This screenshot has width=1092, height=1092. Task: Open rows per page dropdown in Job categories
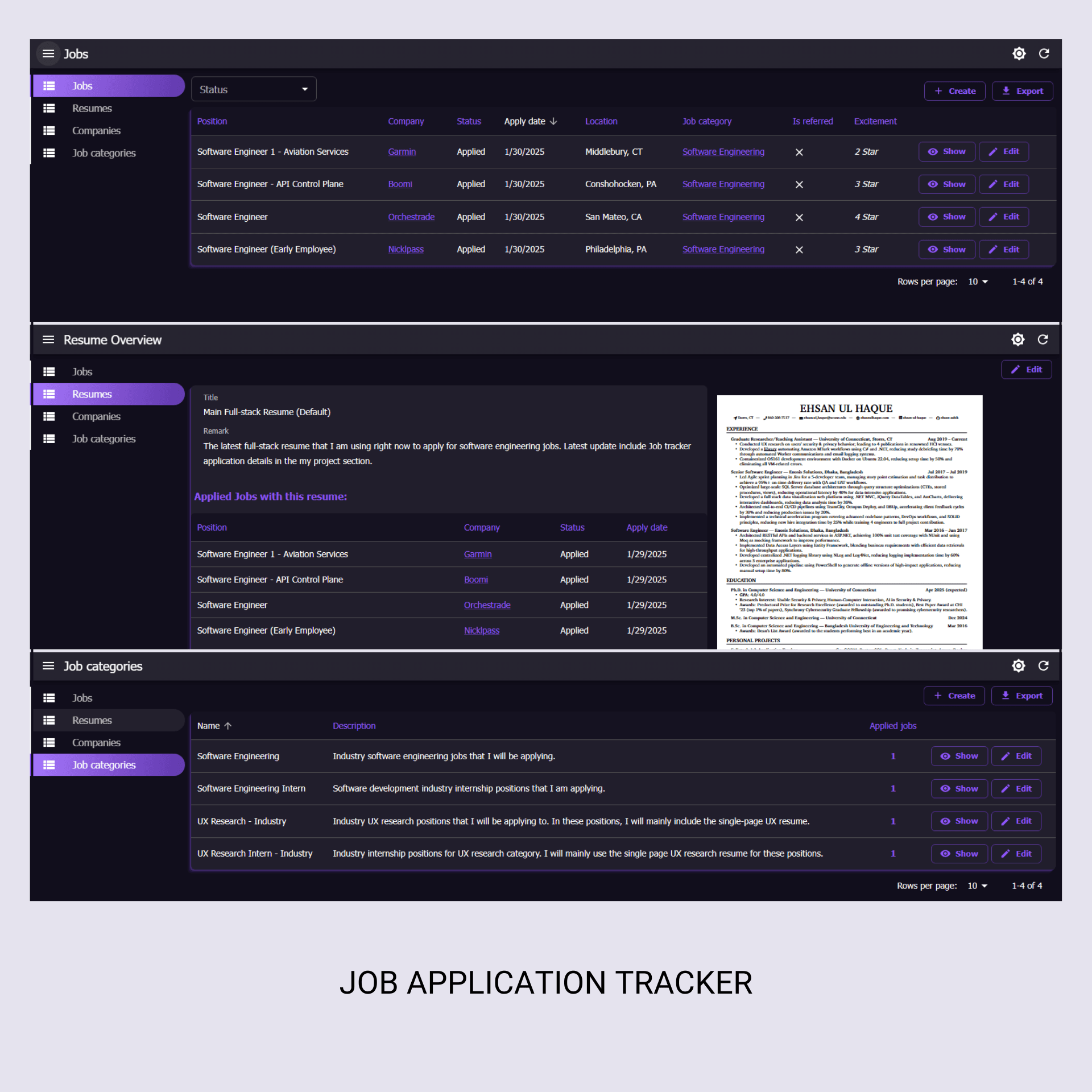pyautogui.click(x=978, y=886)
